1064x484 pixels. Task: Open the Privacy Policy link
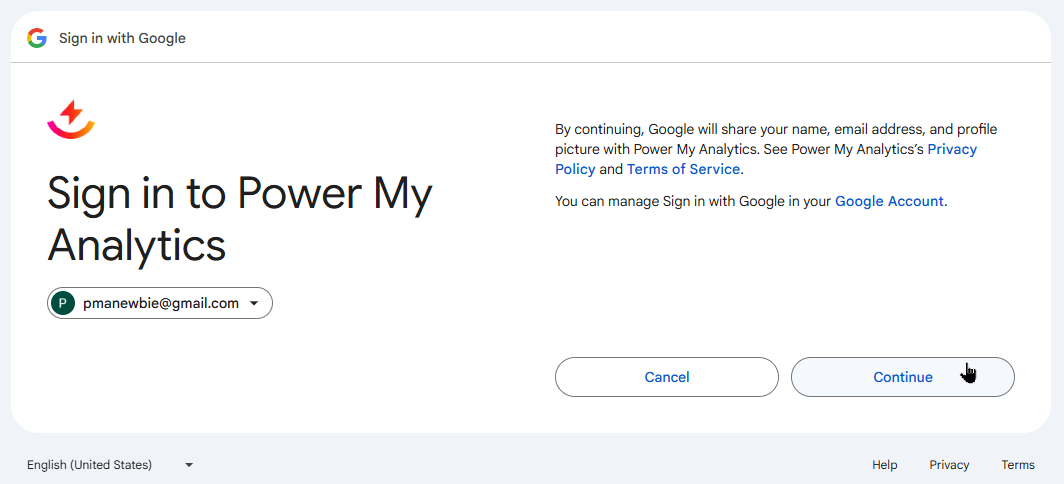tap(951, 149)
